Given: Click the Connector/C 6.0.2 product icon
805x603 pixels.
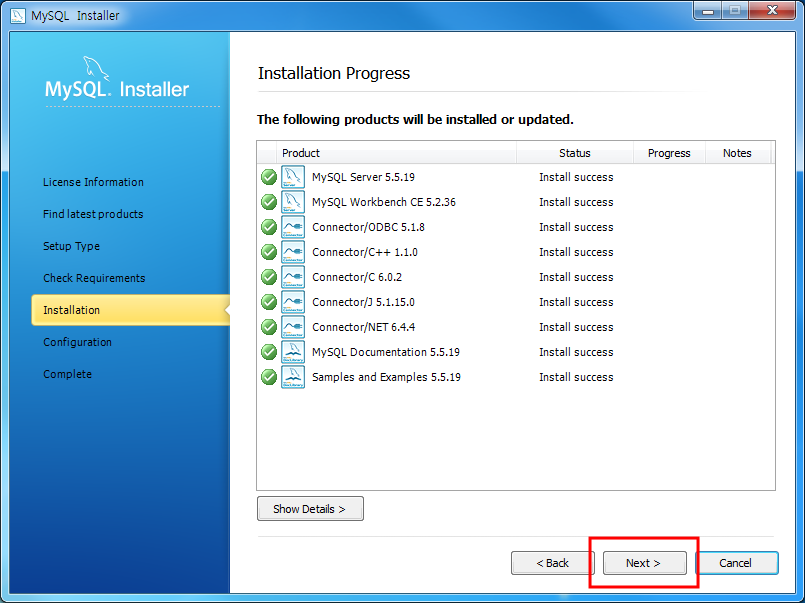Looking at the screenshot, I should 293,277.
